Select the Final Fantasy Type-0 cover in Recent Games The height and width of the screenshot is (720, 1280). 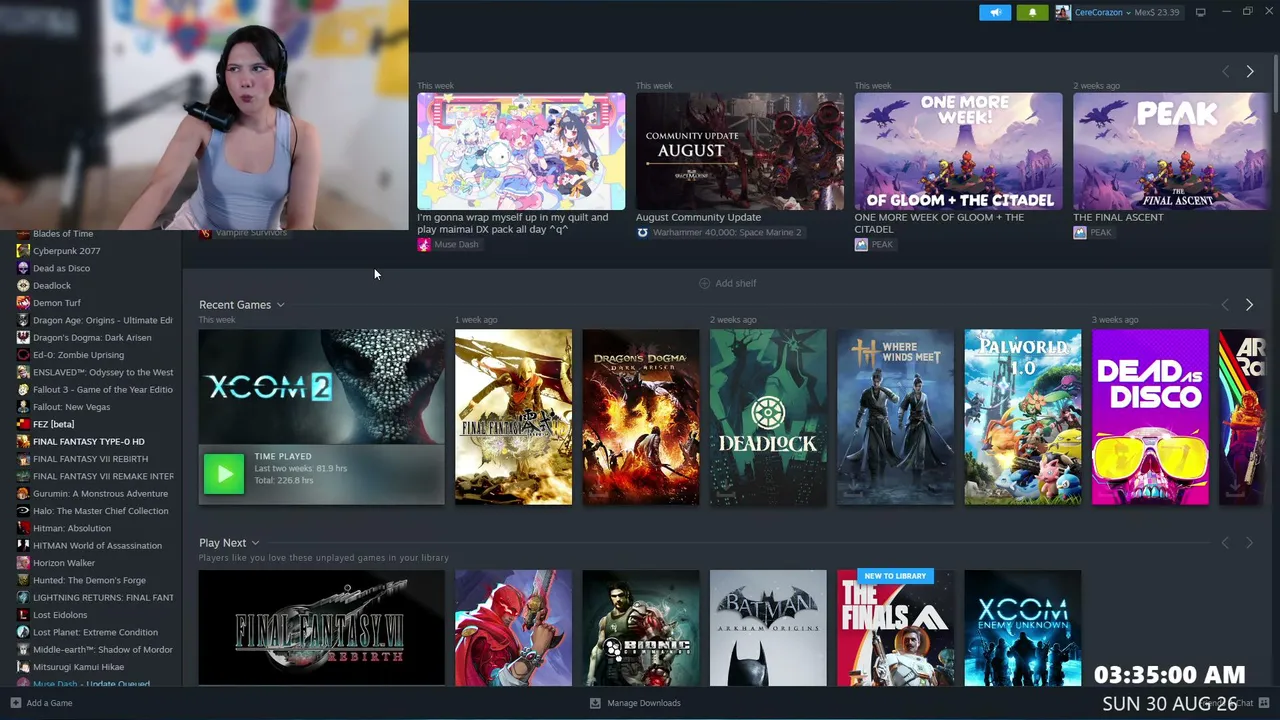514,417
